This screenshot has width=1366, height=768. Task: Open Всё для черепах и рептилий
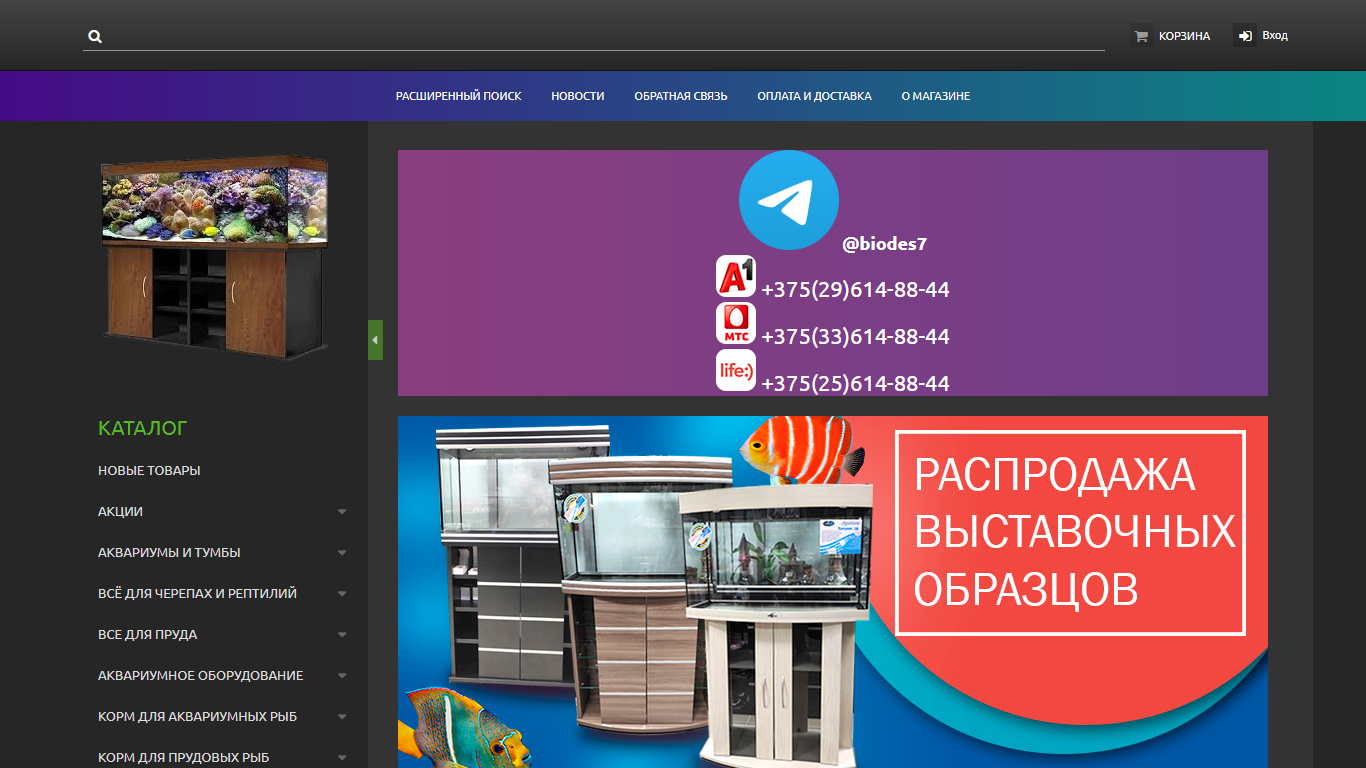click(197, 593)
